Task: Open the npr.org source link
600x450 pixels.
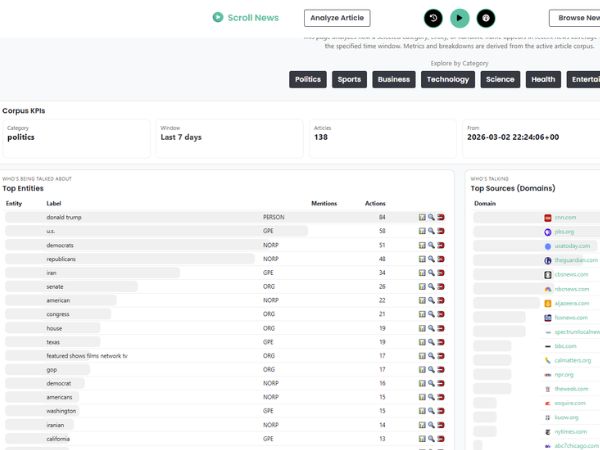Action: (564, 375)
